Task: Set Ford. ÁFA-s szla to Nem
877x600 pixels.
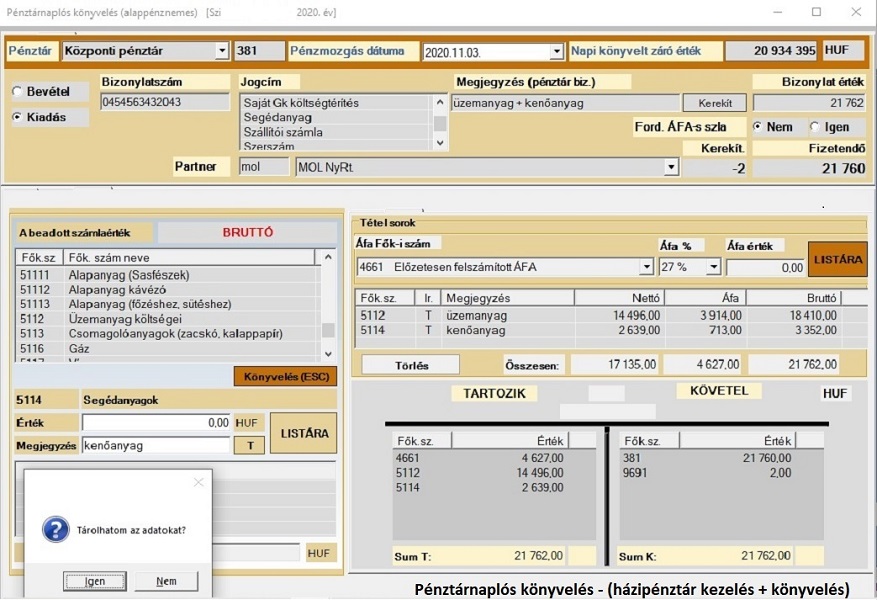Action: [x=759, y=127]
